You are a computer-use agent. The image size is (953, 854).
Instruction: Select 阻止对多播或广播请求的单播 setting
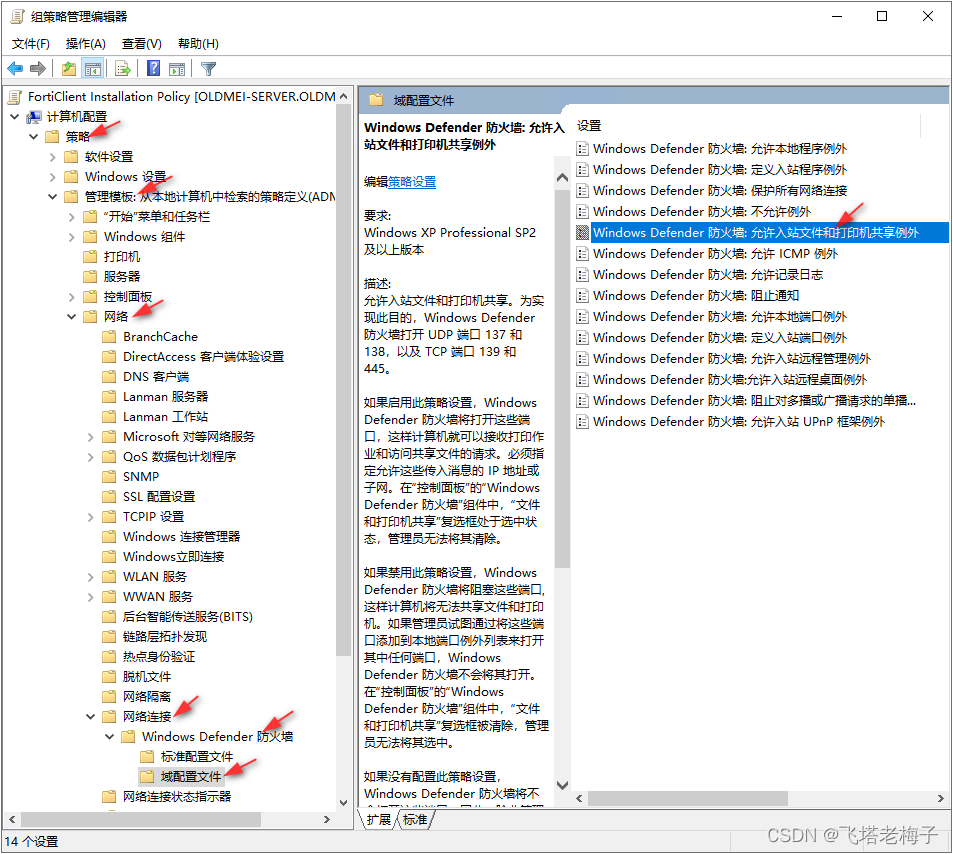(x=754, y=401)
